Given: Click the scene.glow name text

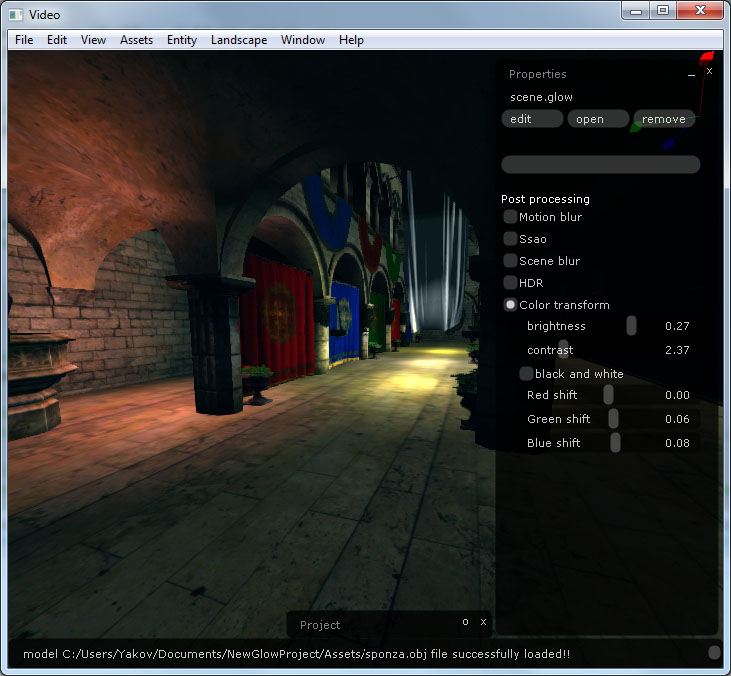Looking at the screenshot, I should point(541,97).
